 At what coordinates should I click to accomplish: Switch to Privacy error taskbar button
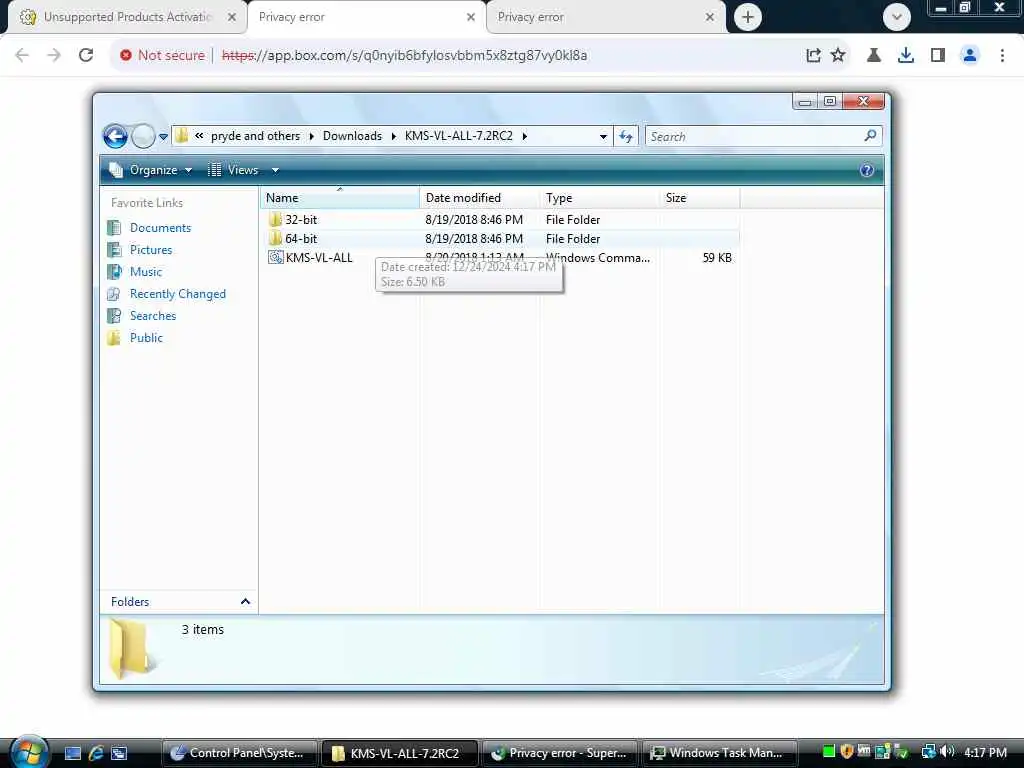coord(561,753)
